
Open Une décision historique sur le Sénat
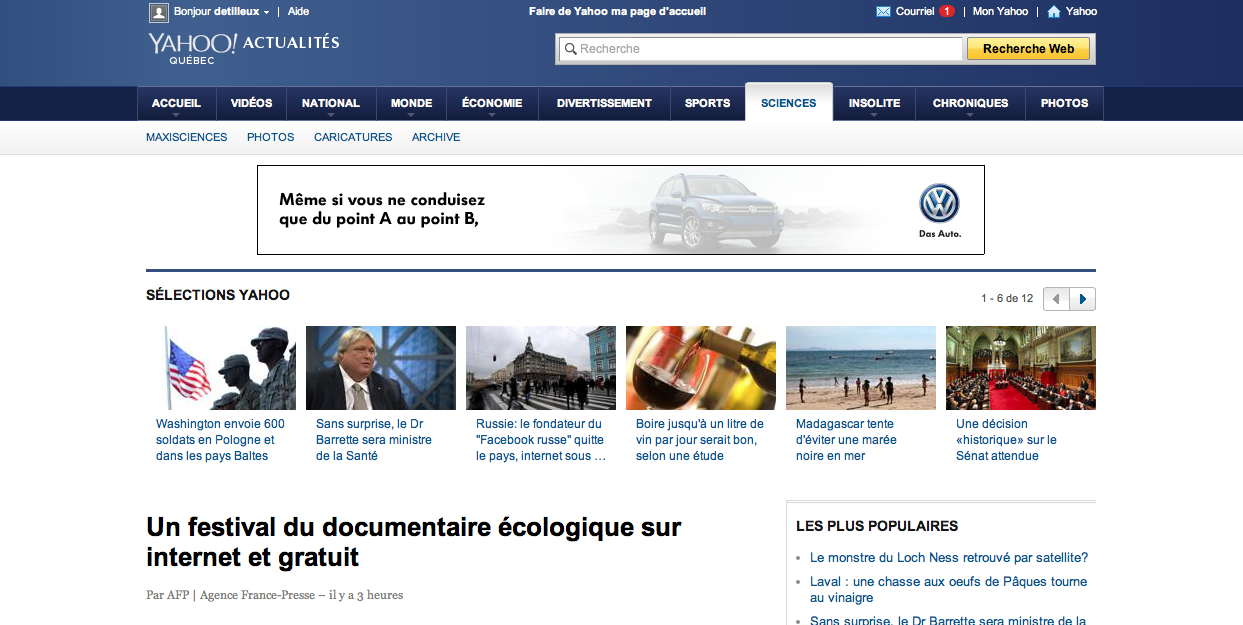coord(1006,440)
